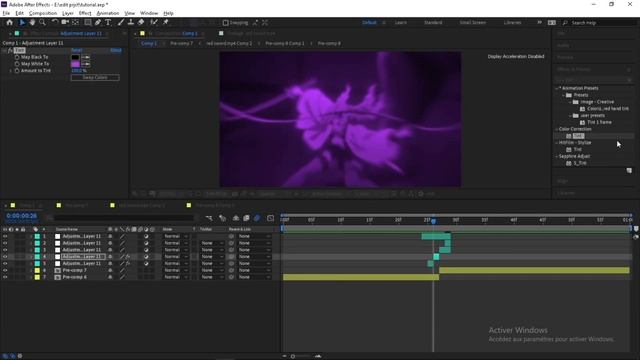Select the Rotation tool

(x=55, y=22)
